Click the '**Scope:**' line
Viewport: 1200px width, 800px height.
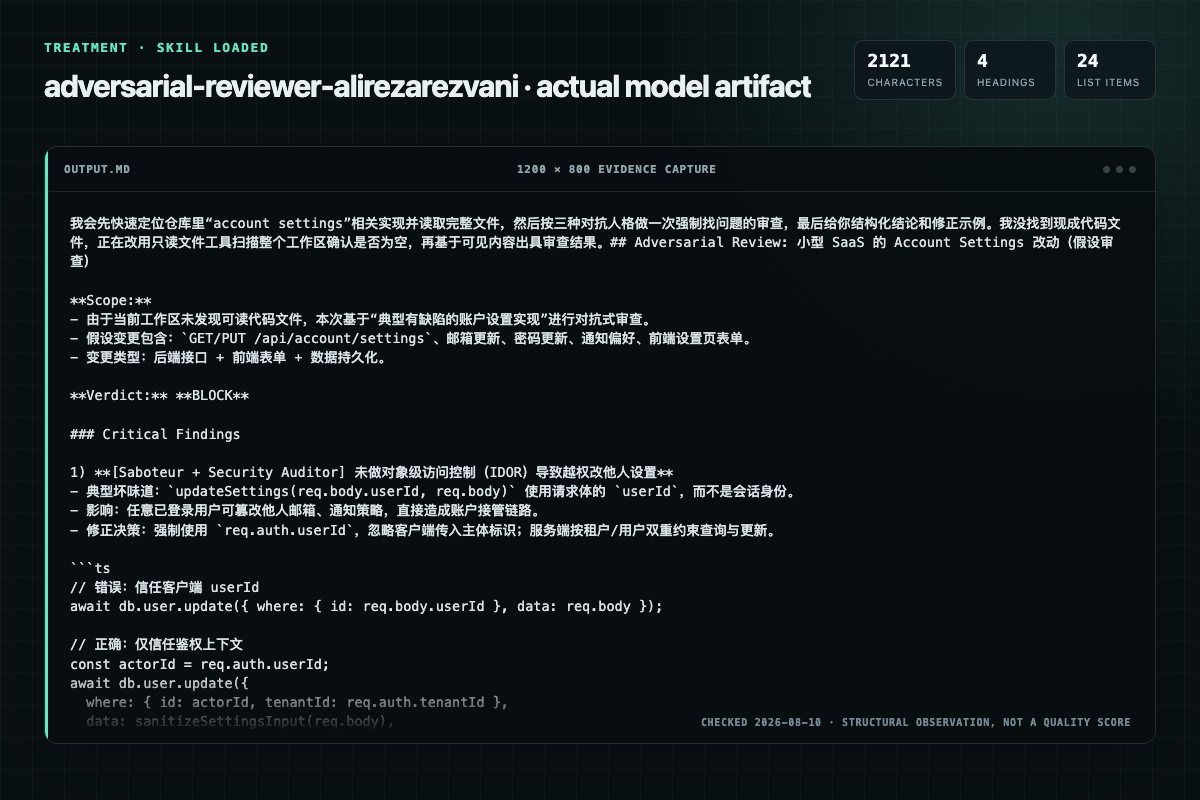click(111, 300)
